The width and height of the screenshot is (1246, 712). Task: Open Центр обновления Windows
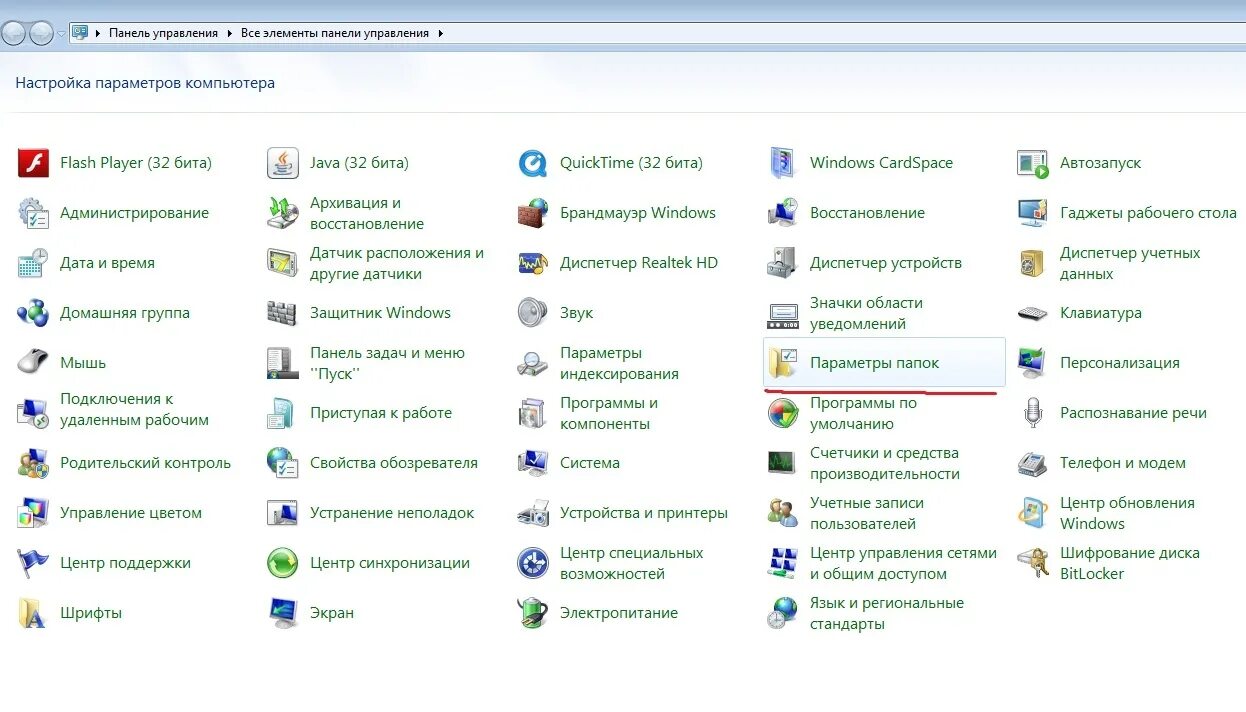[1129, 512]
